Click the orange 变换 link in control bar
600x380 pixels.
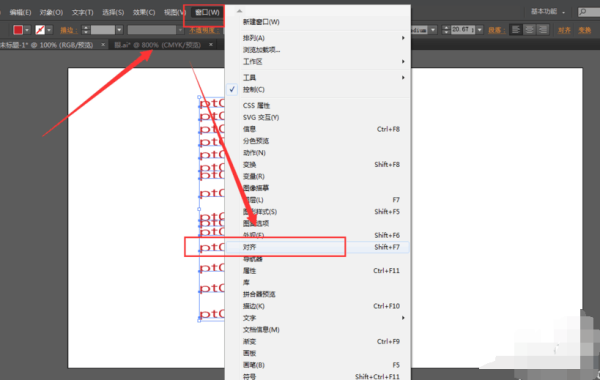pyautogui.click(x=585, y=30)
